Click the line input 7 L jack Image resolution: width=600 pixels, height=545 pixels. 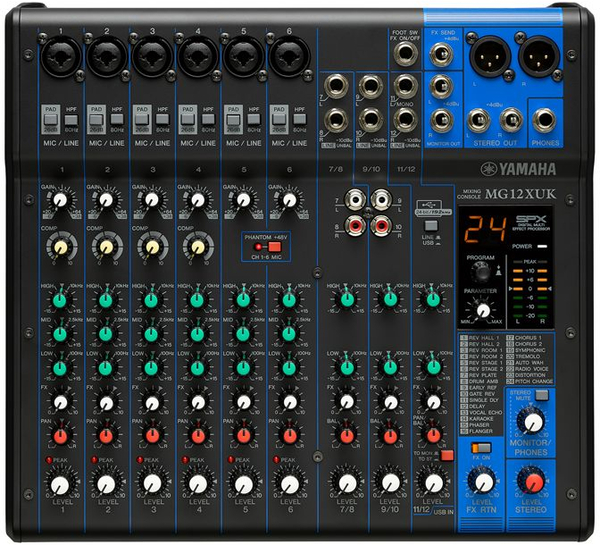335,87
